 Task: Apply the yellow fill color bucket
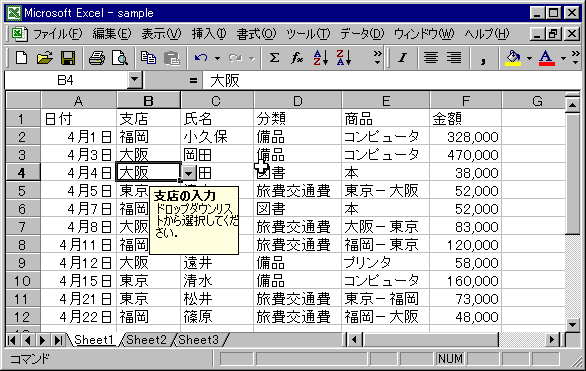(x=513, y=58)
